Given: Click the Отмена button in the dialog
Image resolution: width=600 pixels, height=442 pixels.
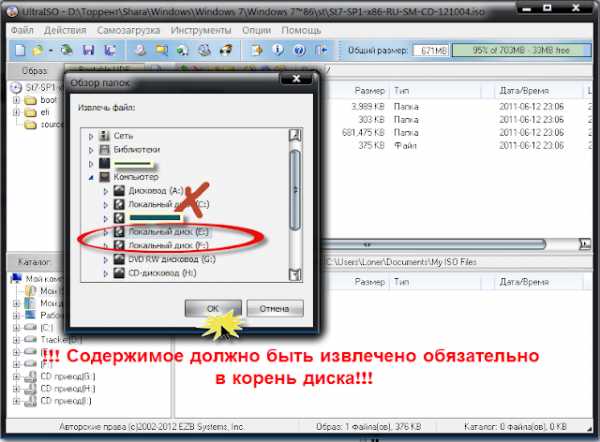Looking at the screenshot, I should pyautogui.click(x=275, y=308).
